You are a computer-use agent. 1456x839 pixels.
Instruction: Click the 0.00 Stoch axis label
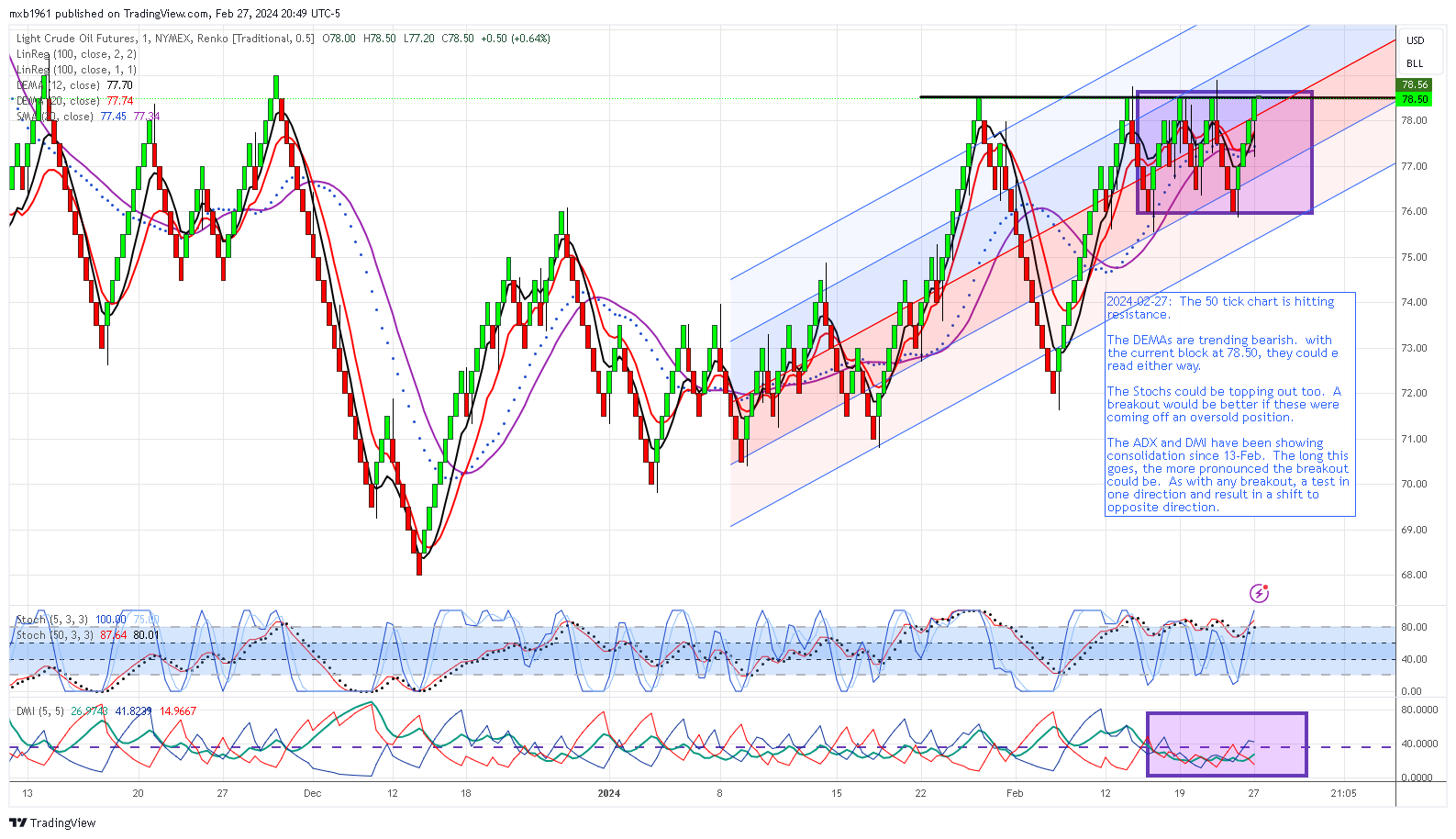(1411, 692)
